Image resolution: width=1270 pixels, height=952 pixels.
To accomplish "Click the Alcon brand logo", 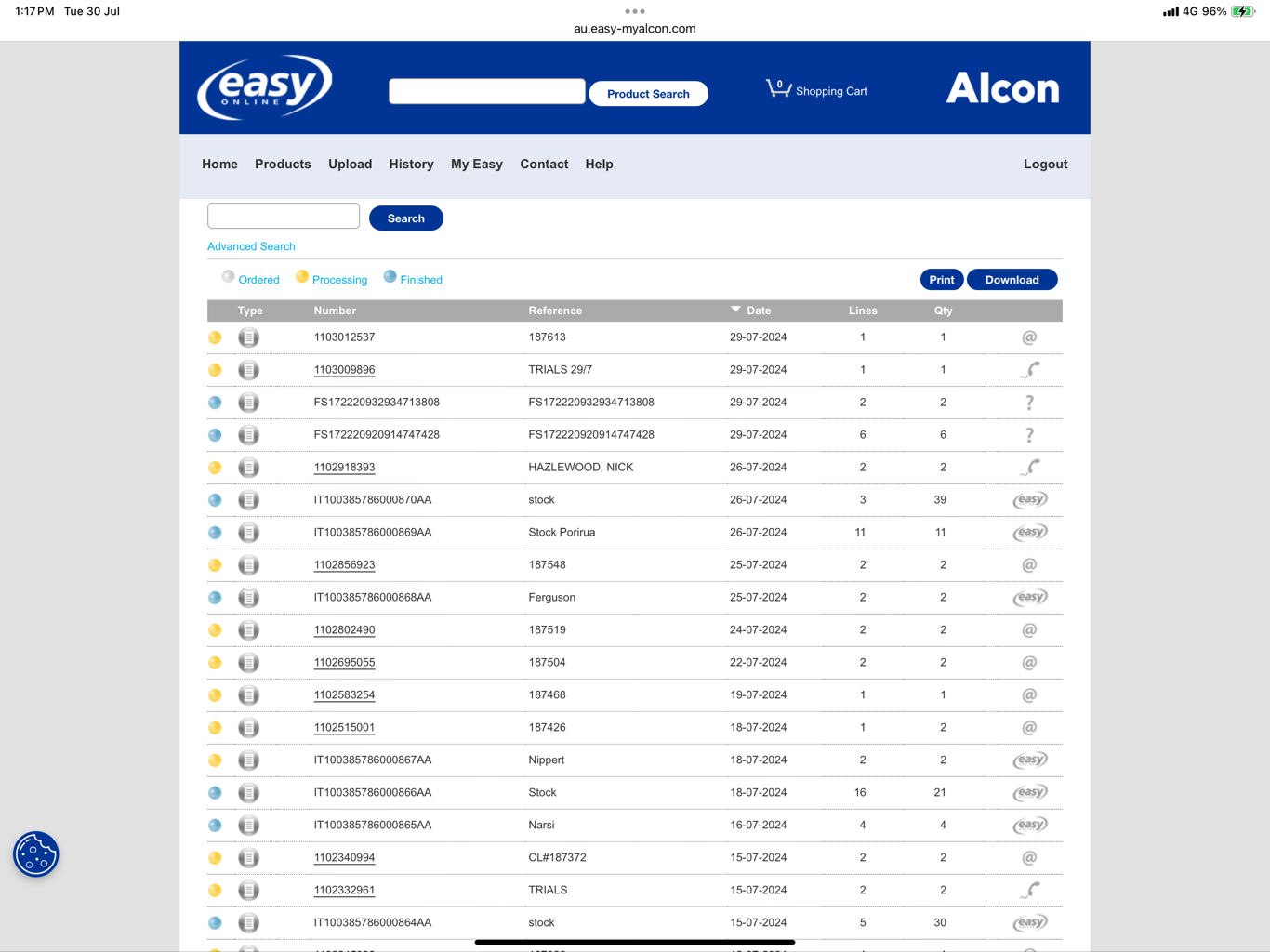I will click(1002, 88).
